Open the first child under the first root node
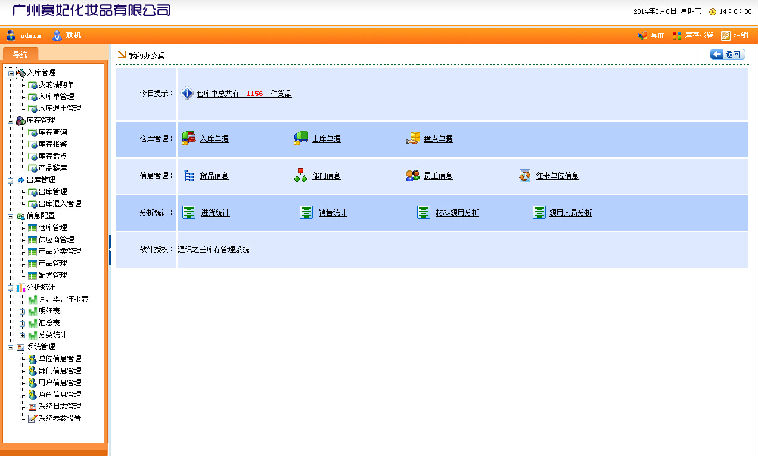This screenshot has width=758, height=456. [x=56, y=85]
